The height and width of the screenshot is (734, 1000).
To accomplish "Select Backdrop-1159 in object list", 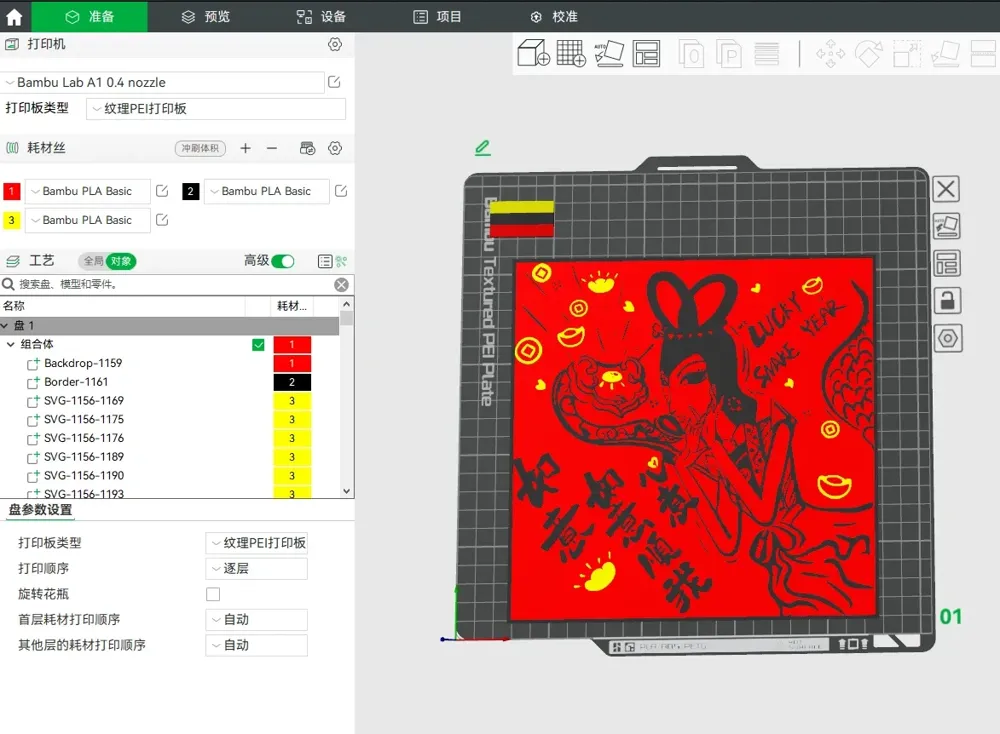I will [x=83, y=363].
